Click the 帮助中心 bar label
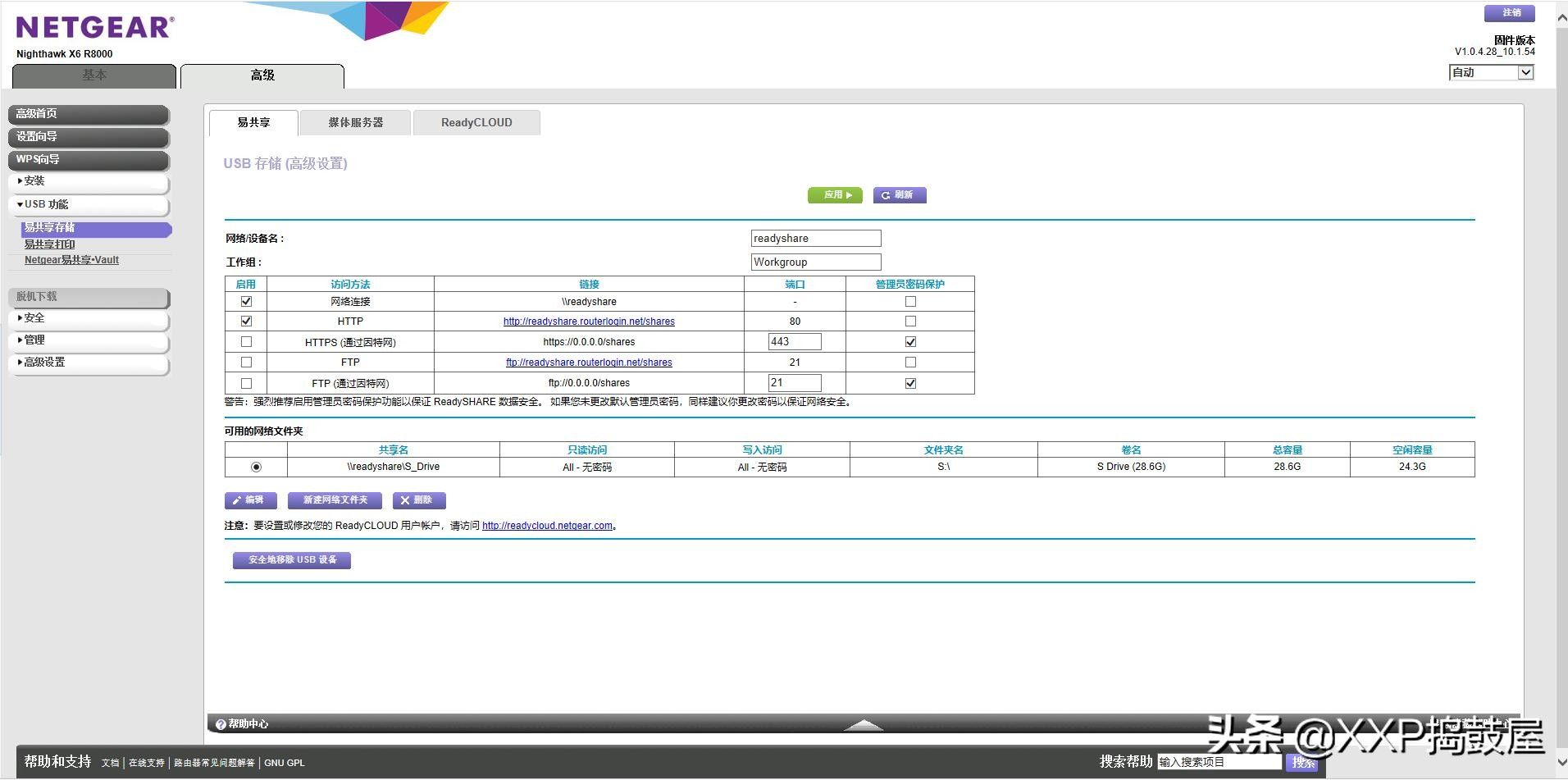The width and height of the screenshot is (1568, 780). click(x=248, y=724)
